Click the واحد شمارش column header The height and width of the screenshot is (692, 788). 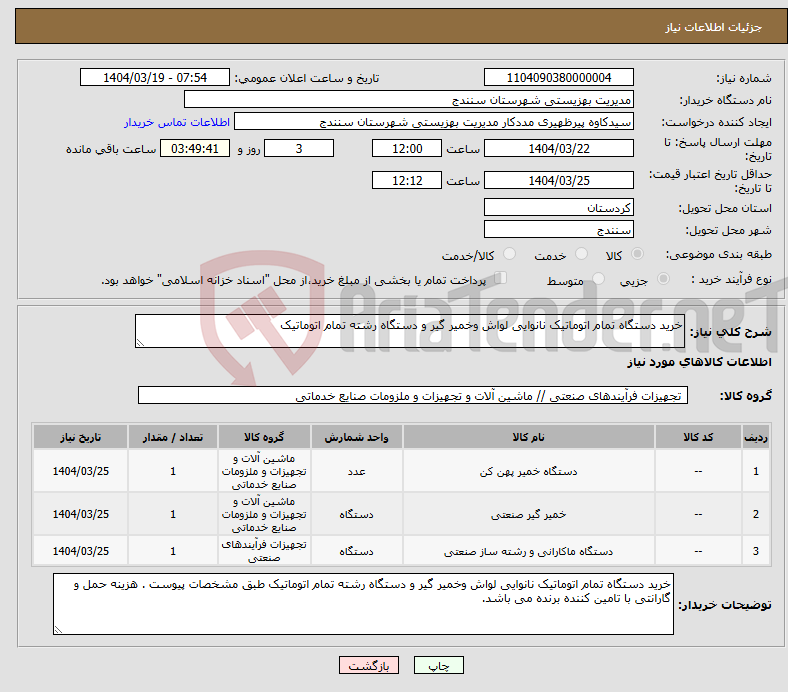pos(356,437)
